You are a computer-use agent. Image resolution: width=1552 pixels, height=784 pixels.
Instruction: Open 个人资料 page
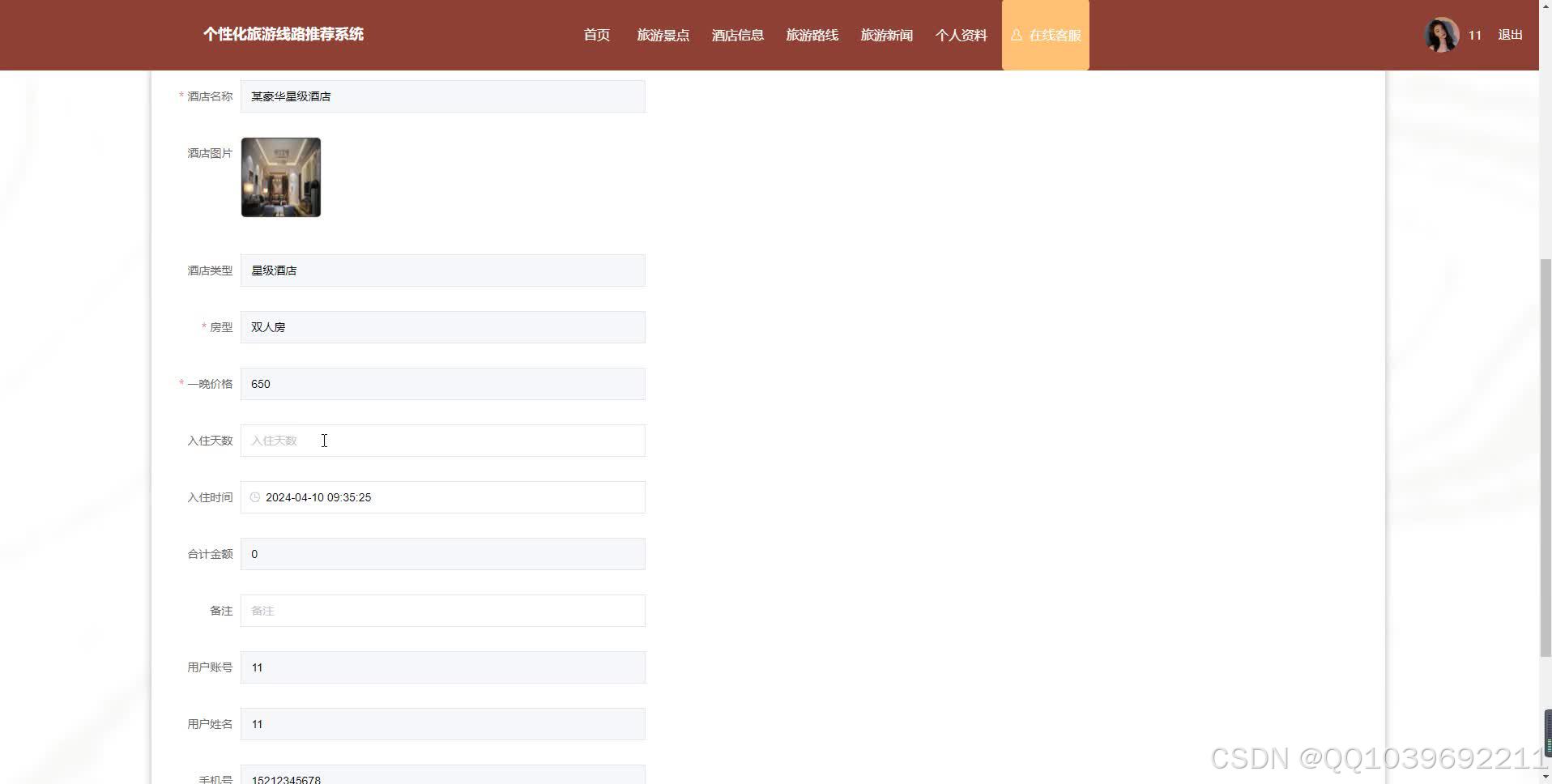961,35
